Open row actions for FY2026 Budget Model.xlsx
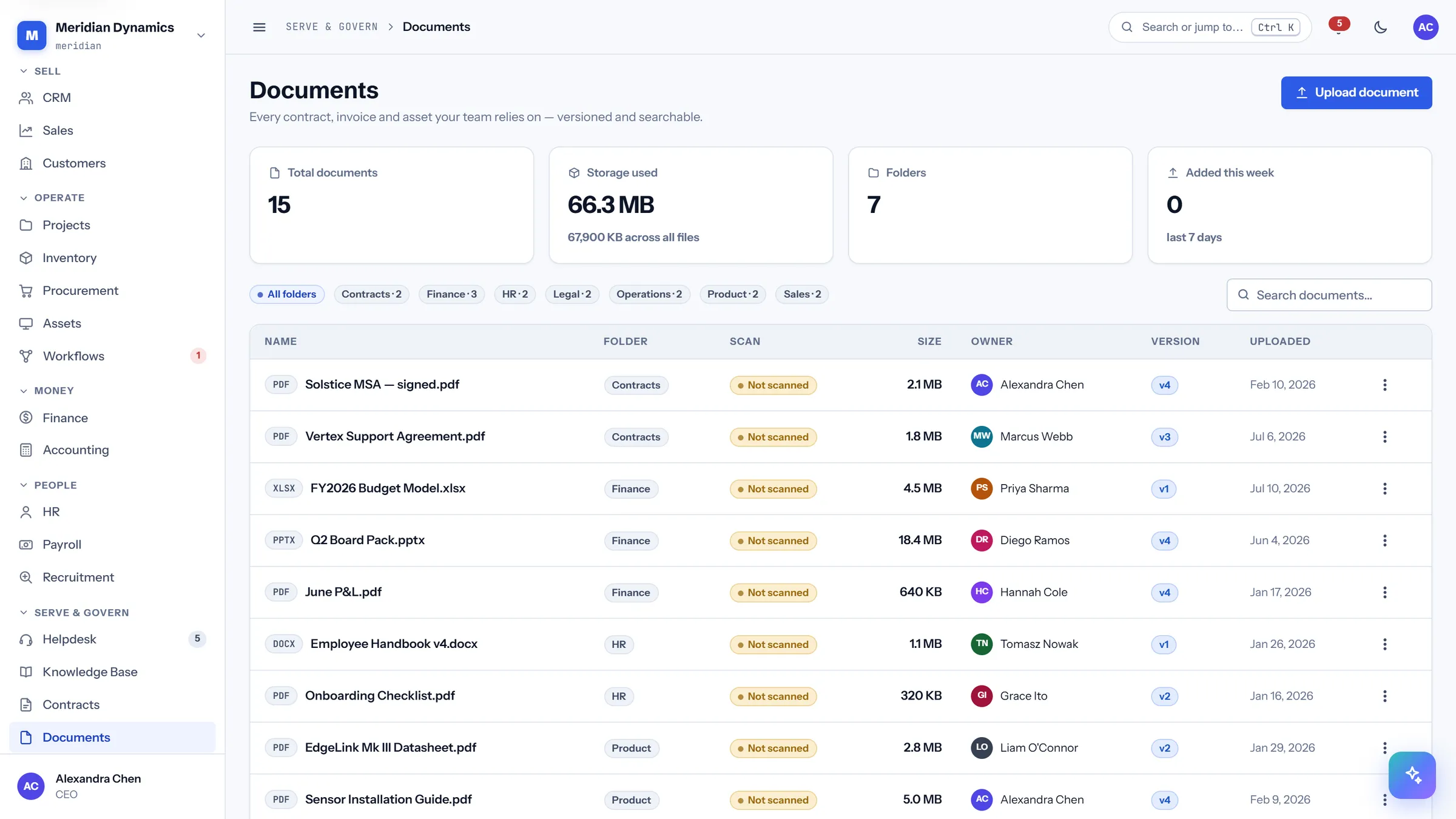 click(x=1384, y=488)
